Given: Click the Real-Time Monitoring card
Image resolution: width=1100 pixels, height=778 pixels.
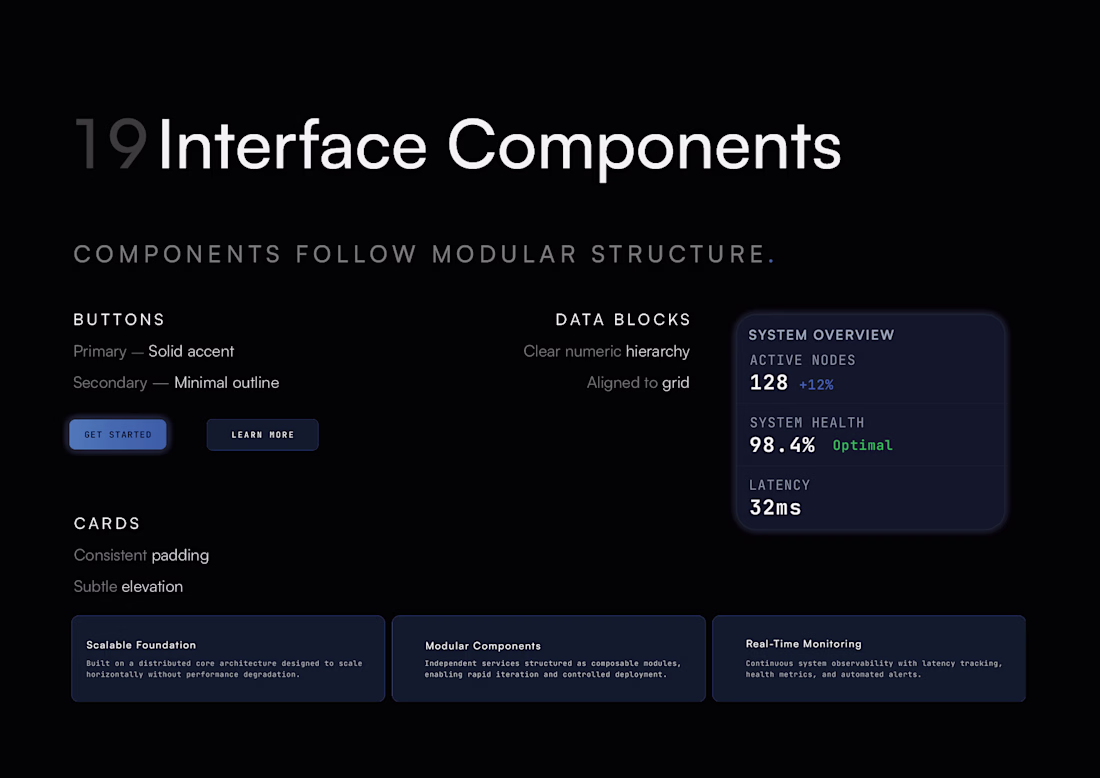Looking at the screenshot, I should (x=868, y=658).
